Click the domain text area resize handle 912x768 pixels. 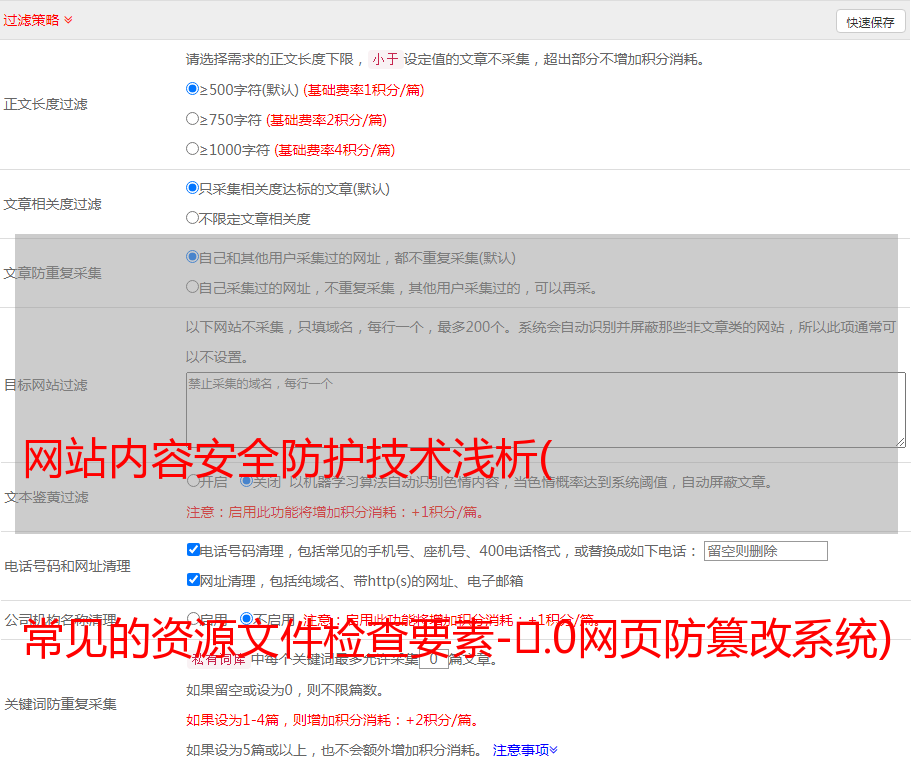pos(900,442)
